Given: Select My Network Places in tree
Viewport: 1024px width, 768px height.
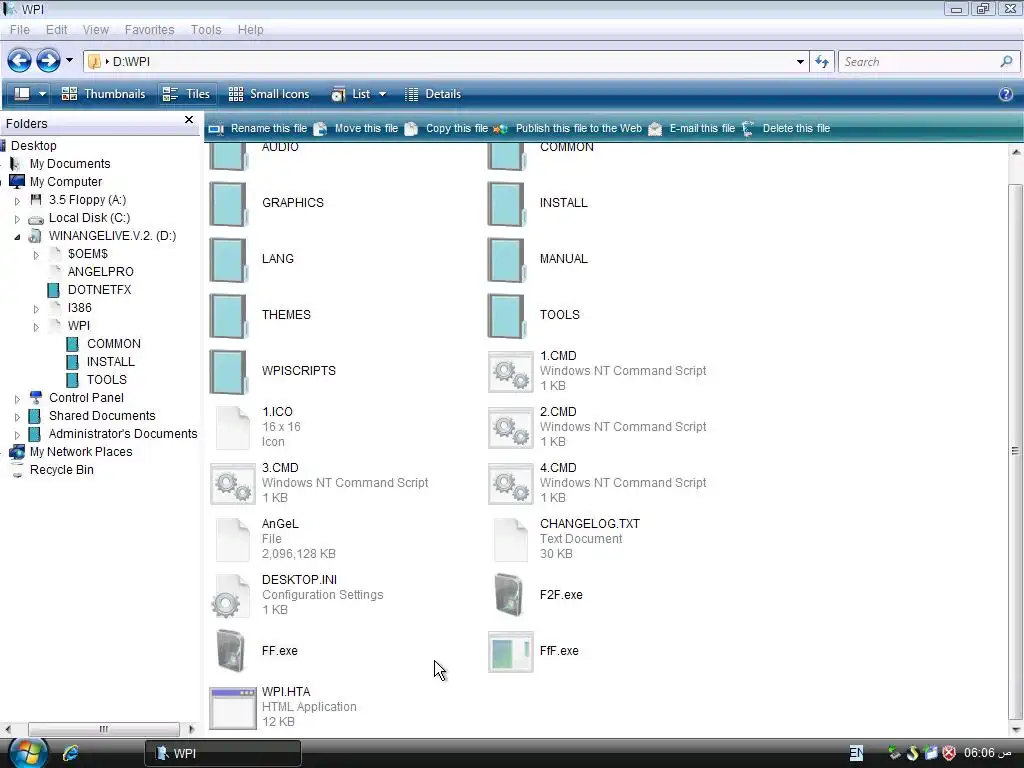Looking at the screenshot, I should click(81, 451).
